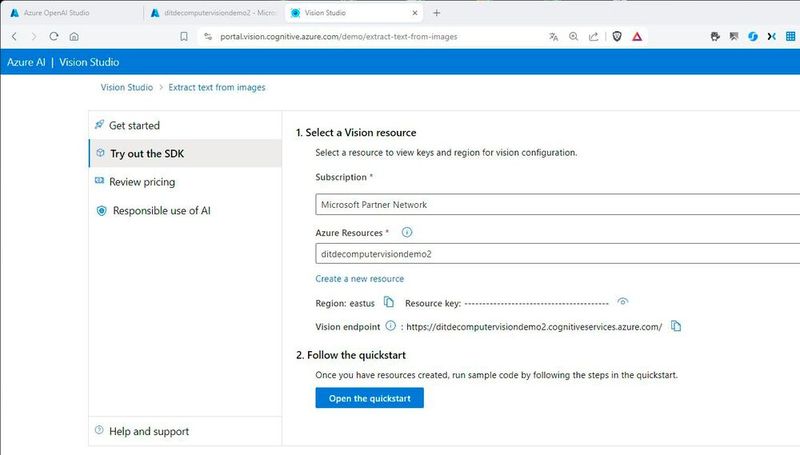The height and width of the screenshot is (455, 800).
Task: Click the masked Resource key value
Action: (x=537, y=304)
